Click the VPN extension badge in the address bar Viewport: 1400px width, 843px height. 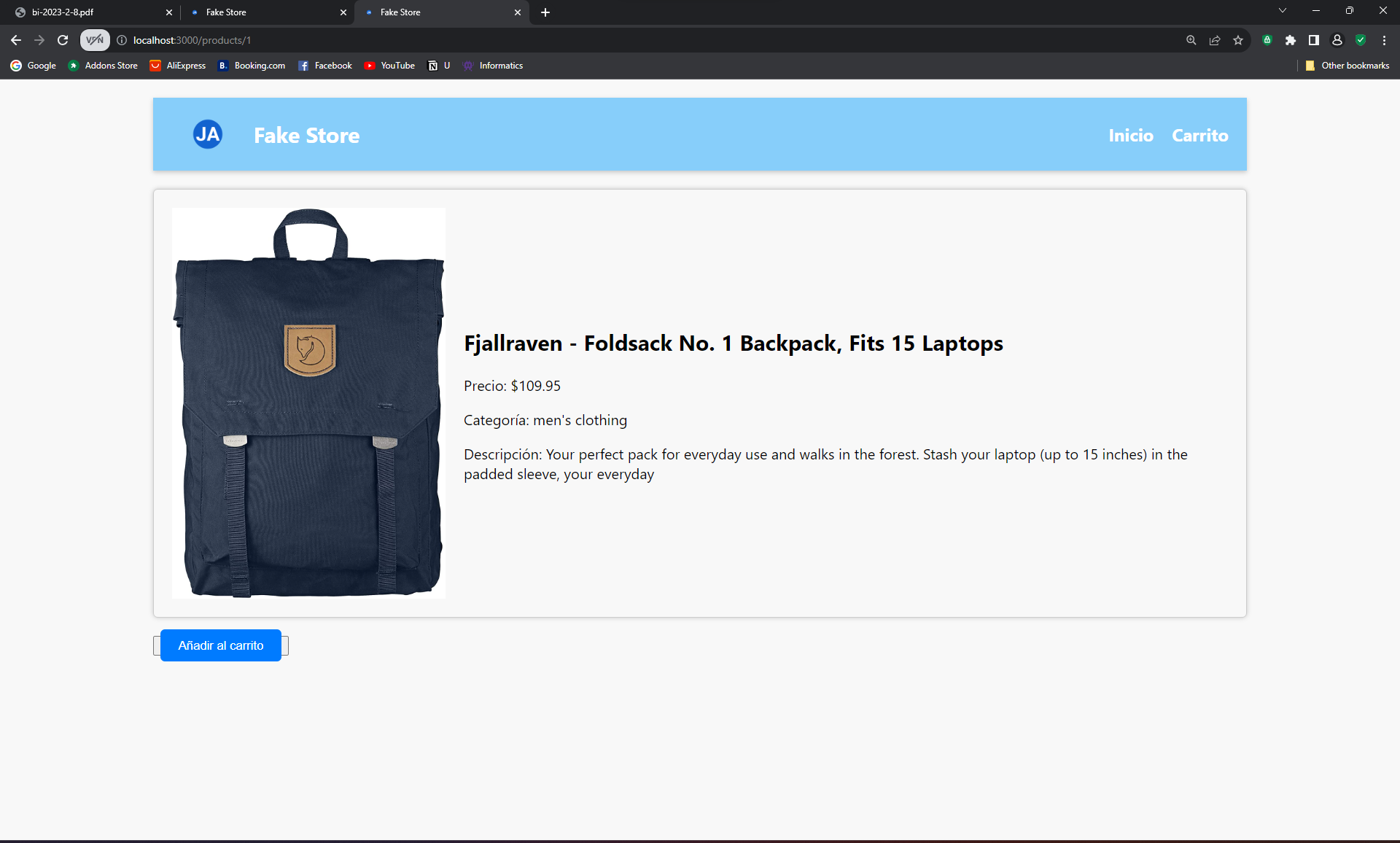pyautogui.click(x=94, y=40)
